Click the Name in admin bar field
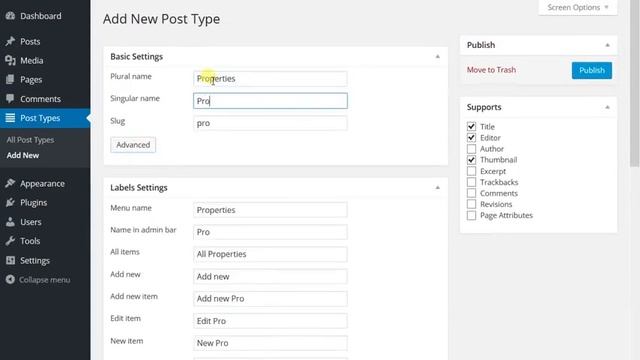This screenshot has width=640, height=360. [x=270, y=232]
